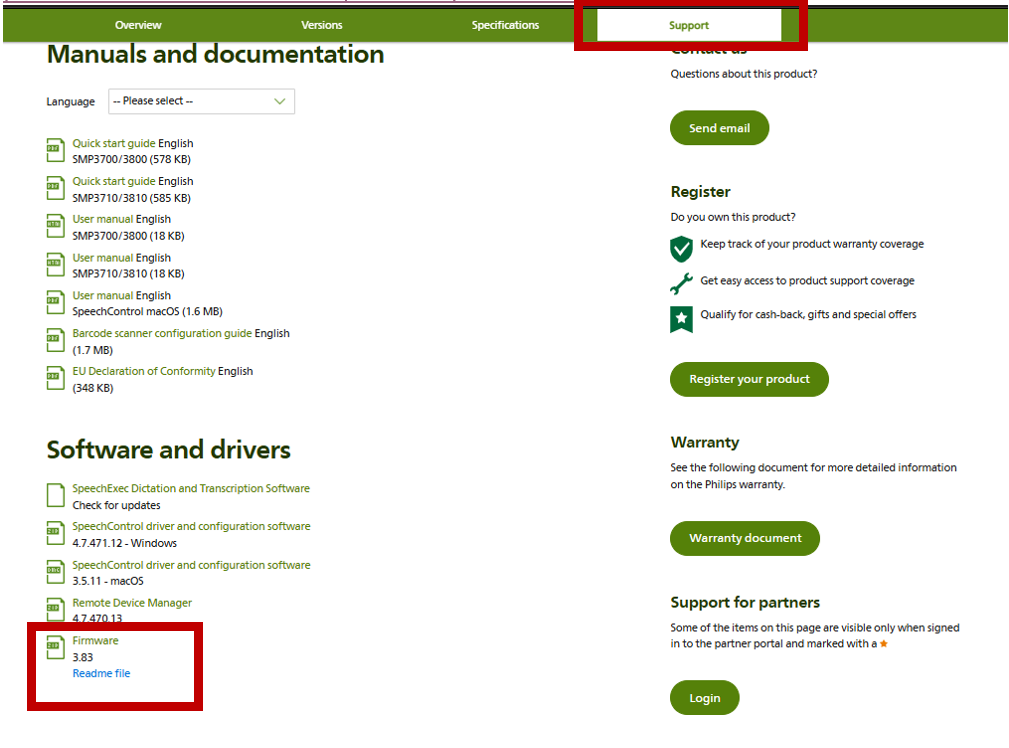Open the Warranty document button
The image size is (1009, 748).
coord(745,538)
